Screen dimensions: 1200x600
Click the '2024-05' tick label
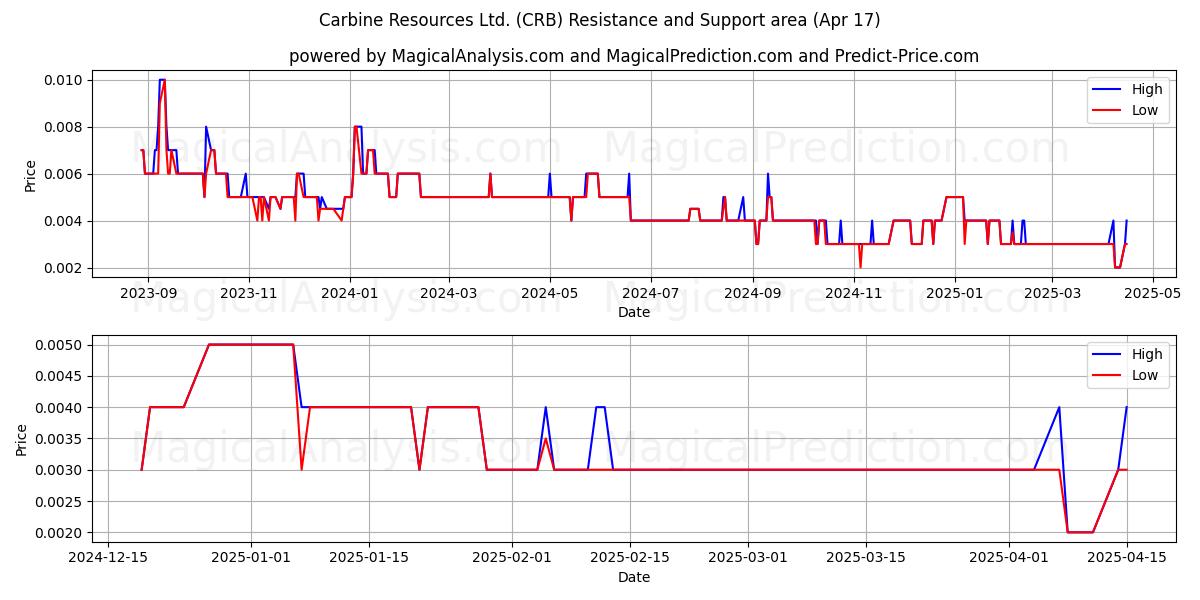549,293
